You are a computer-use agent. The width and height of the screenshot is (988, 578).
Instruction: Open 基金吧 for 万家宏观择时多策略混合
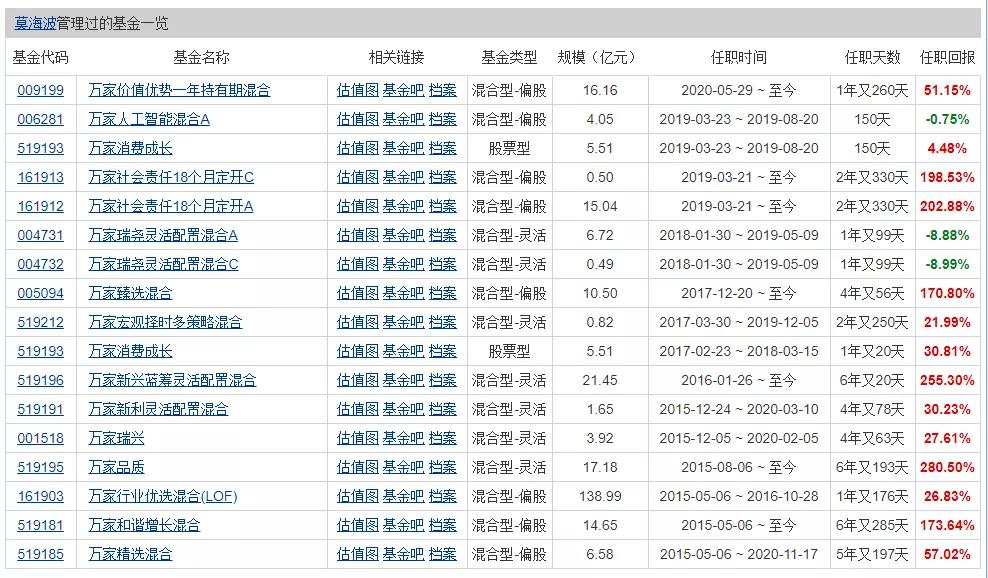tap(403, 322)
